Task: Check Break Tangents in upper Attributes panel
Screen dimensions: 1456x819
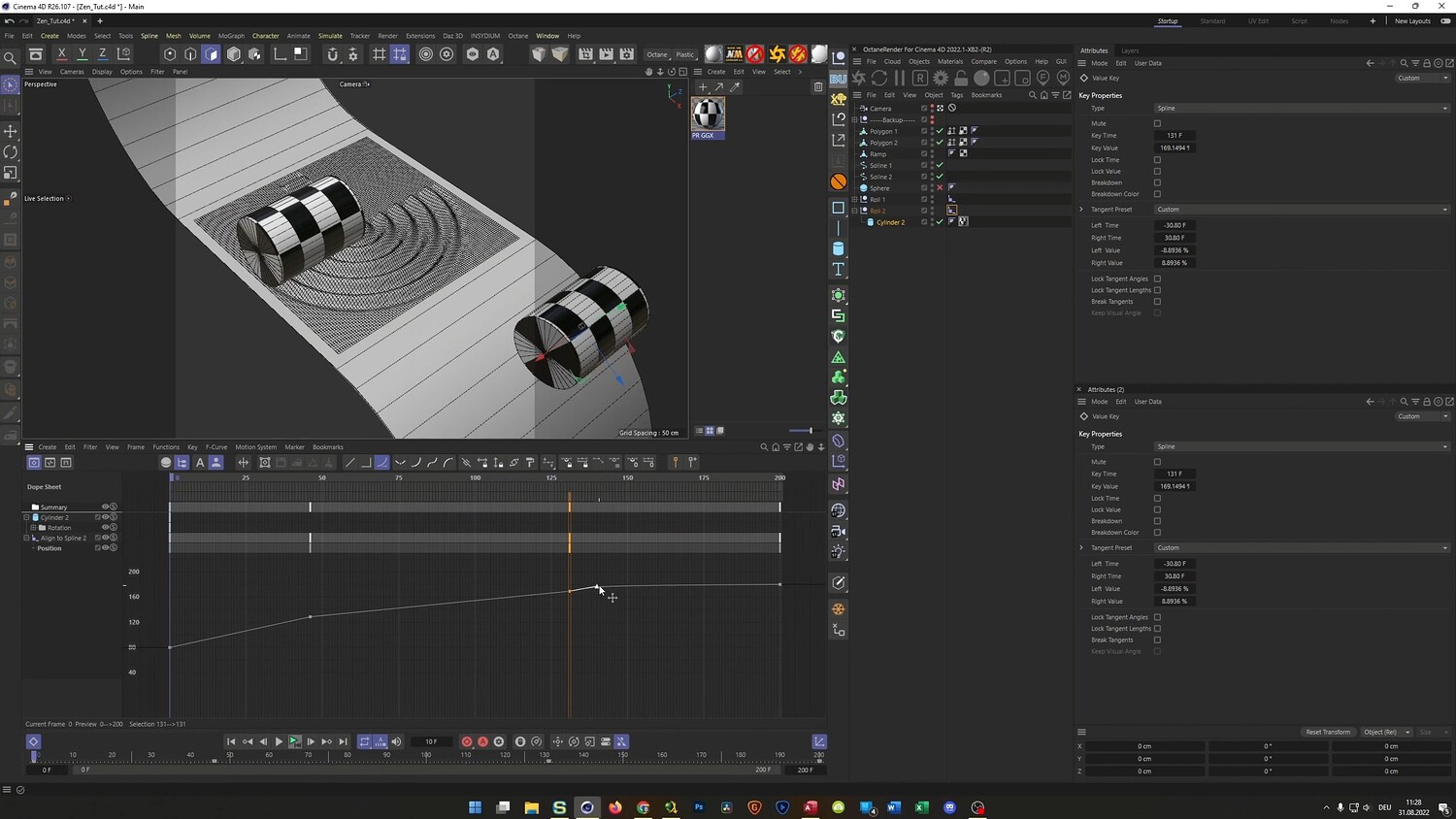Action: 1157,302
